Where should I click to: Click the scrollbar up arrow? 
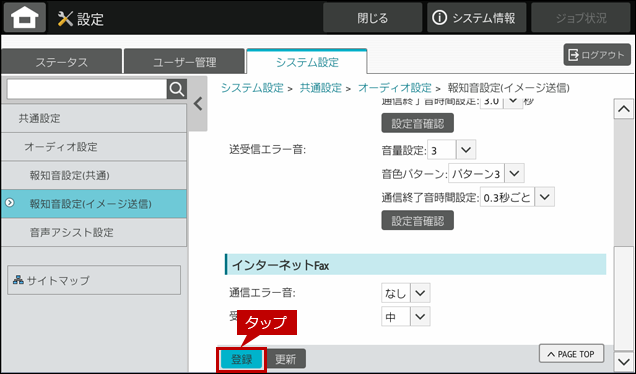point(623,109)
